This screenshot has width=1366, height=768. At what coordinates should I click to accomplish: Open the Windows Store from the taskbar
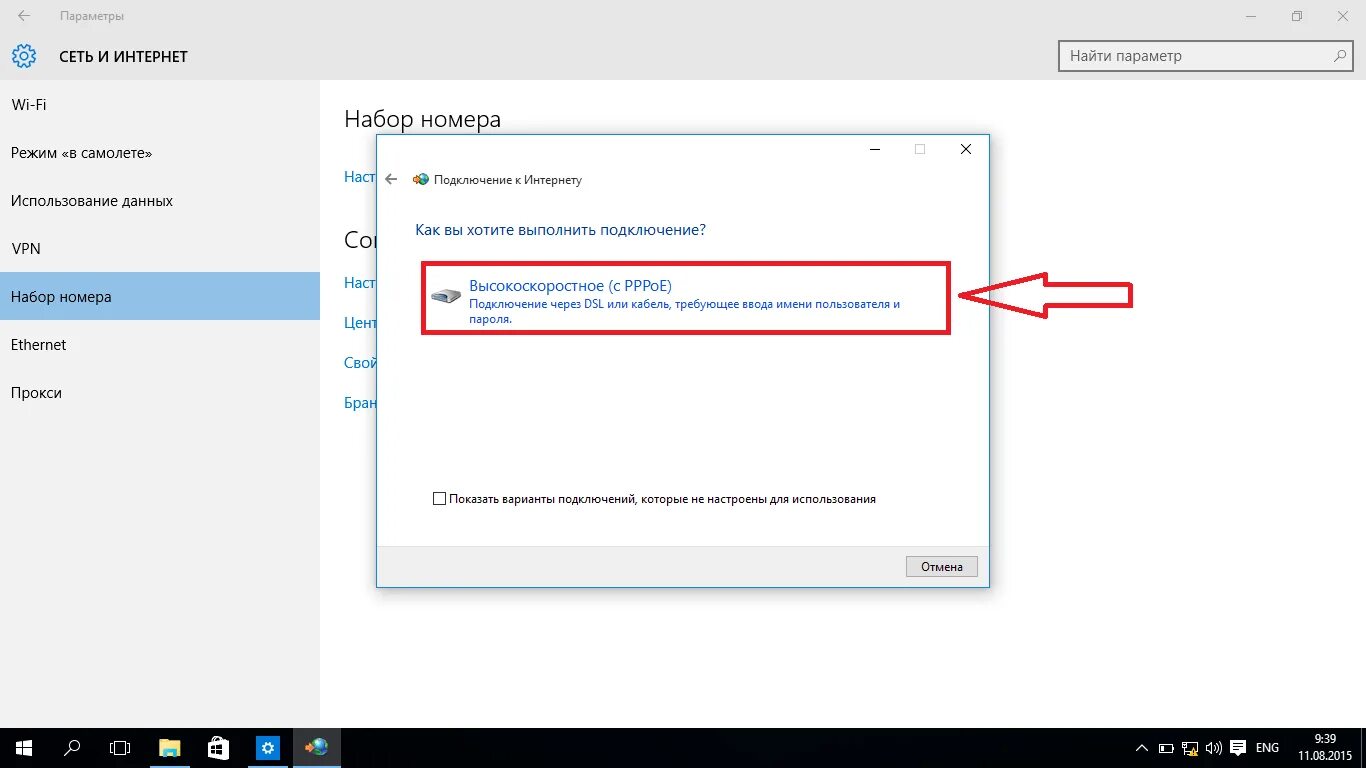pyautogui.click(x=218, y=747)
